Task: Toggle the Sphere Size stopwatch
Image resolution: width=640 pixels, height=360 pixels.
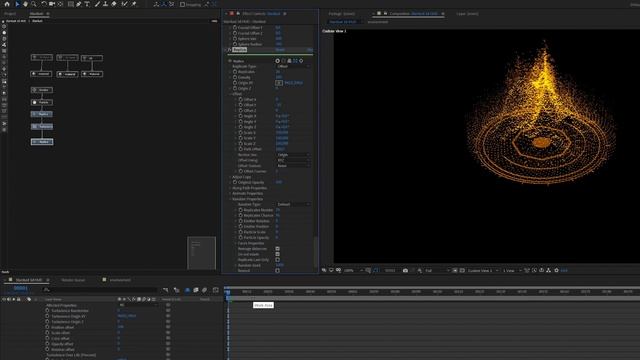Action: pyautogui.click(x=235, y=39)
